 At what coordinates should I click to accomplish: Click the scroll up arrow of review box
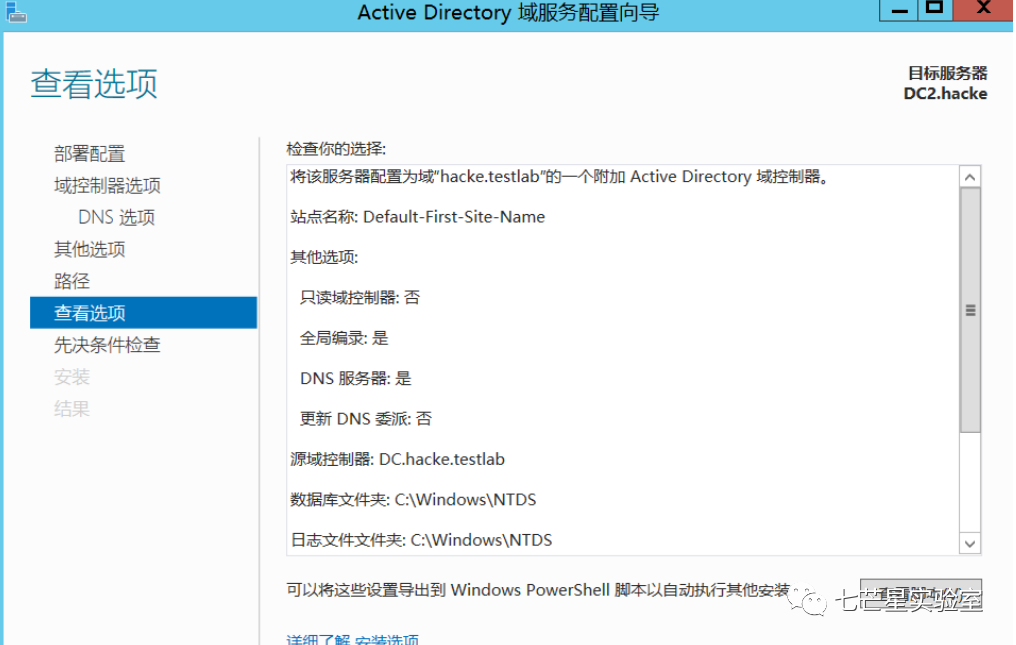(969, 177)
